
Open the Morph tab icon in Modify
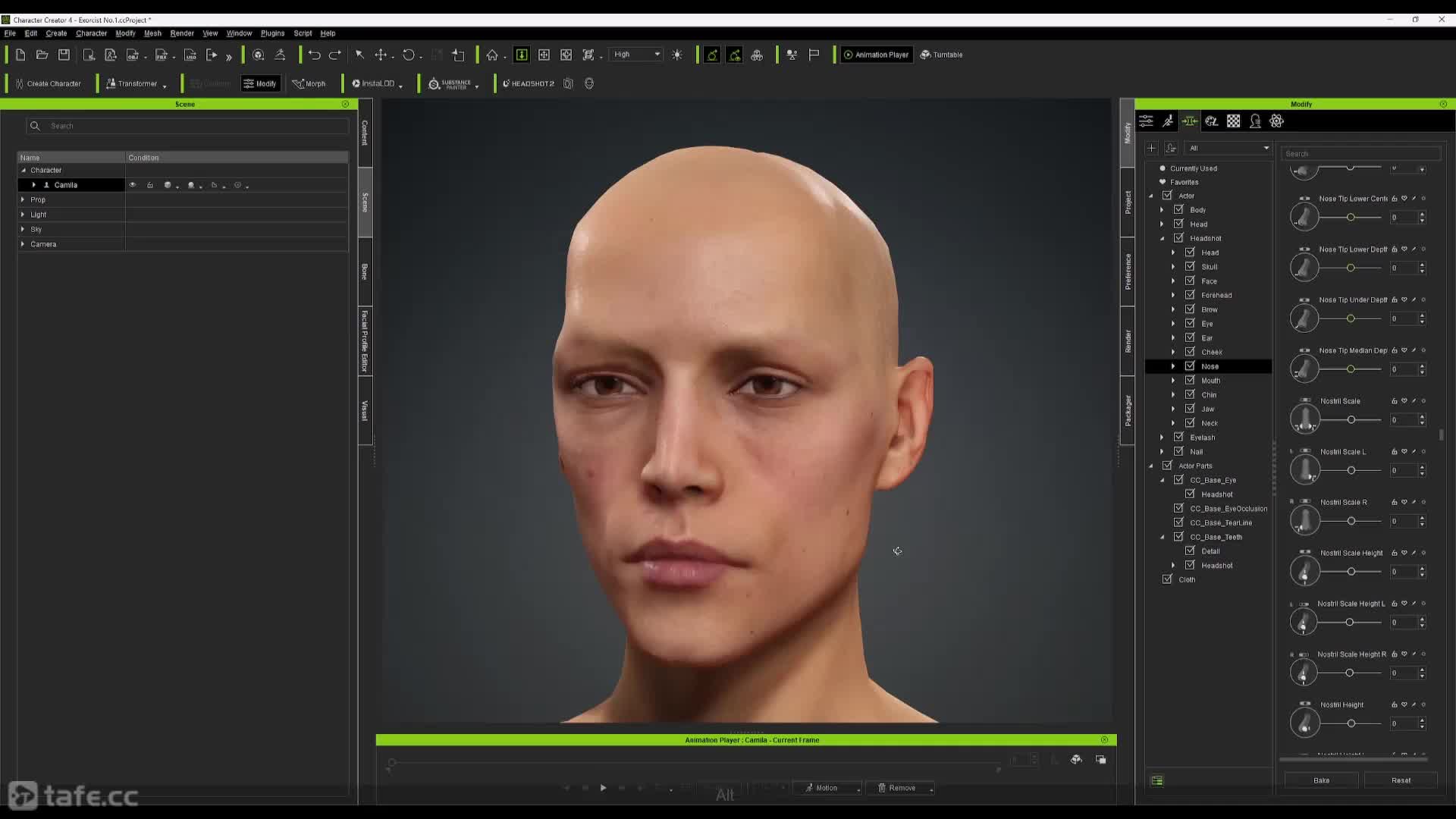click(x=1190, y=121)
